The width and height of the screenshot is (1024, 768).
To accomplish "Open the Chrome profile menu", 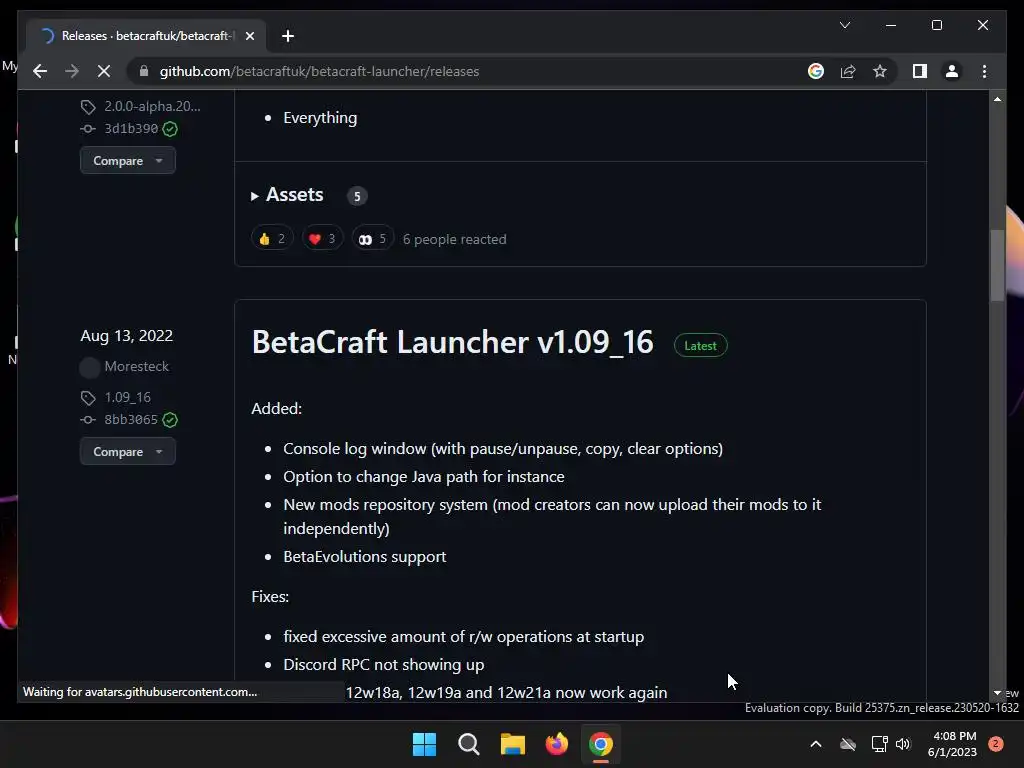I will 952,71.
